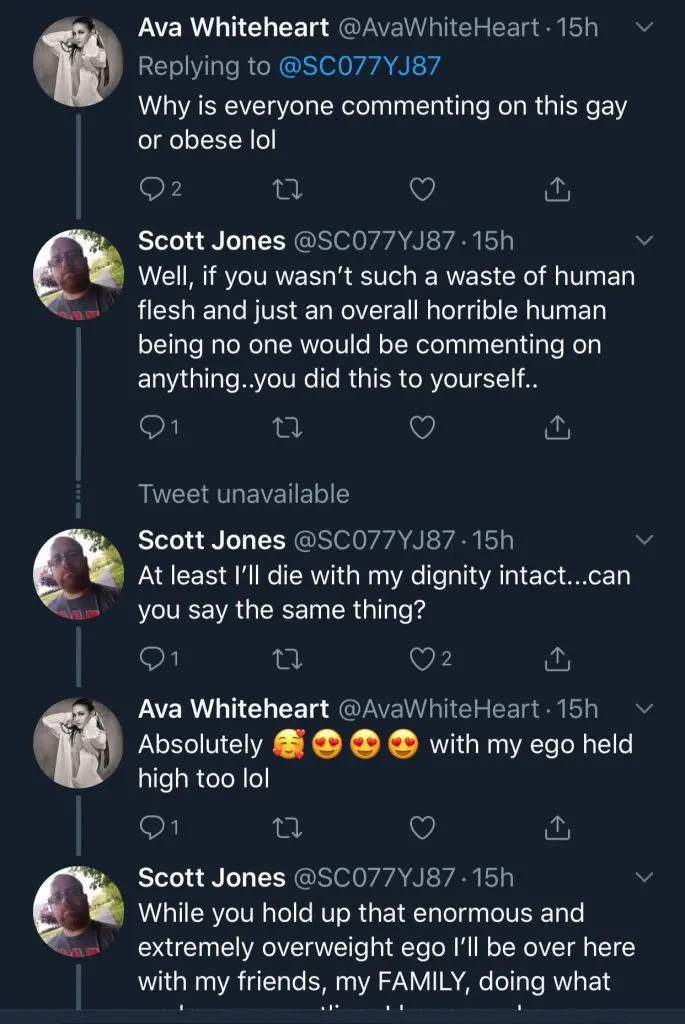Like Ava's 'Absolutely' tweet
The height and width of the screenshot is (1024, 685).
[x=423, y=827]
